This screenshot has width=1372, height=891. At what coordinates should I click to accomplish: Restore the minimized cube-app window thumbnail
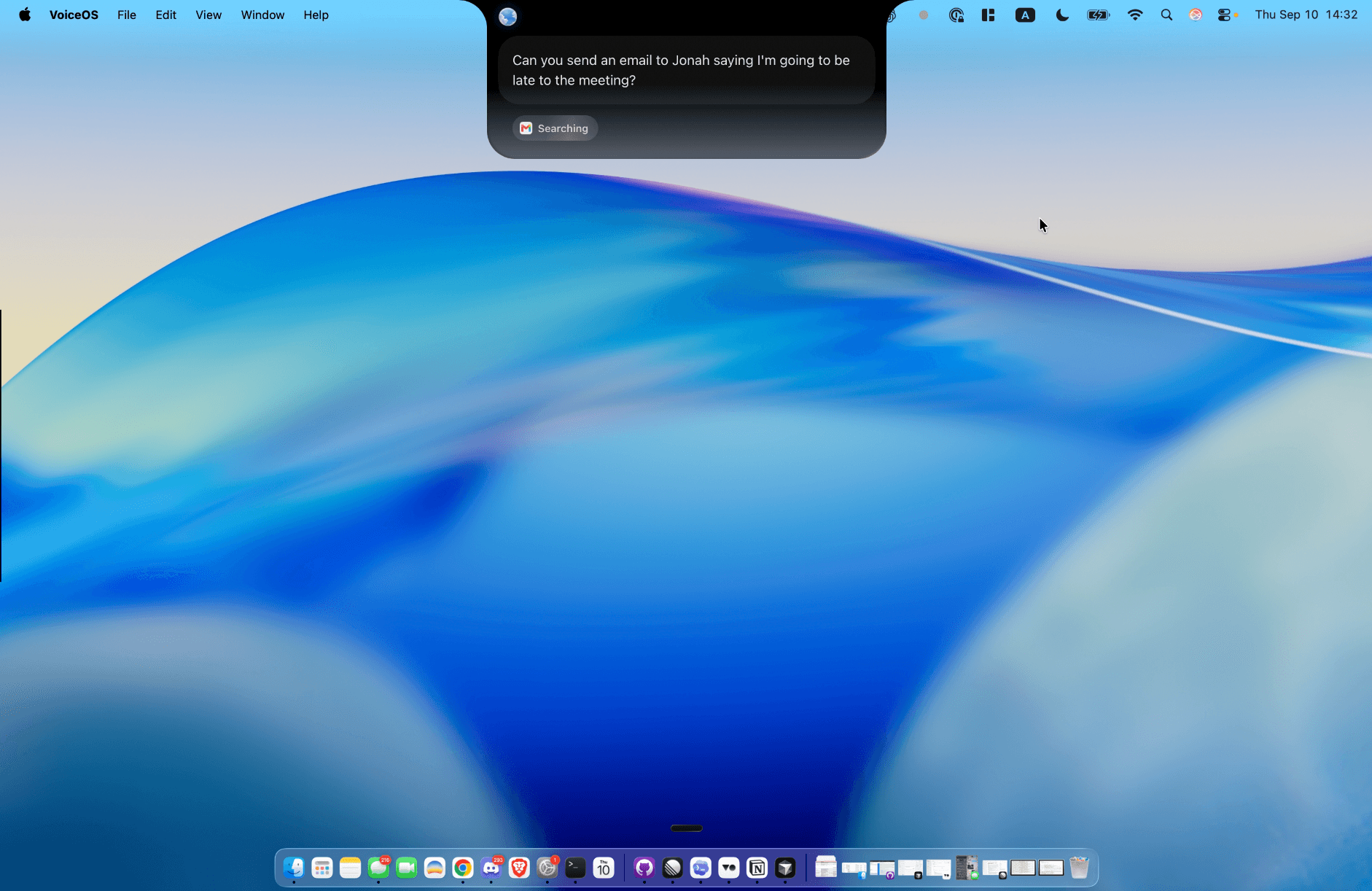(911, 869)
